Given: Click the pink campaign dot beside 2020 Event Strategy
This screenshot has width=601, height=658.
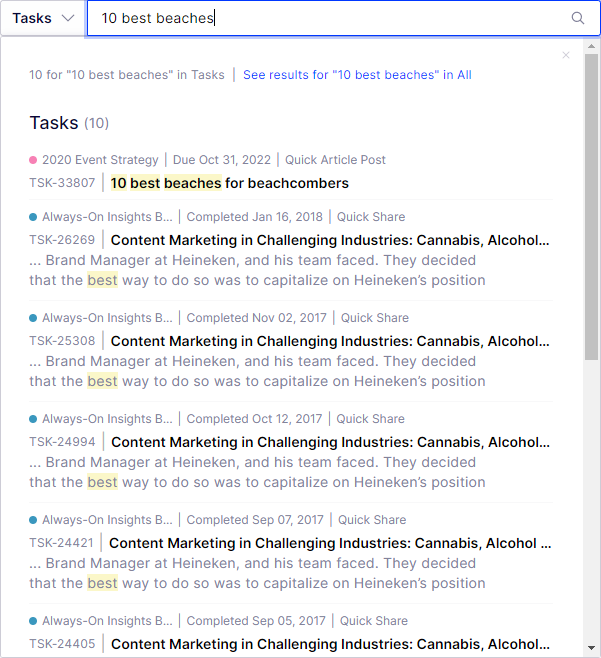Looking at the screenshot, I should [x=33, y=160].
